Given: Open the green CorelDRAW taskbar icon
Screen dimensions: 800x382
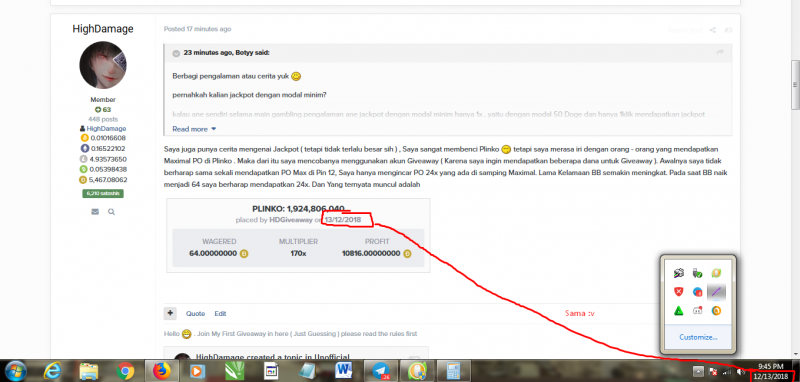Looking at the screenshot, I should [x=234, y=371].
